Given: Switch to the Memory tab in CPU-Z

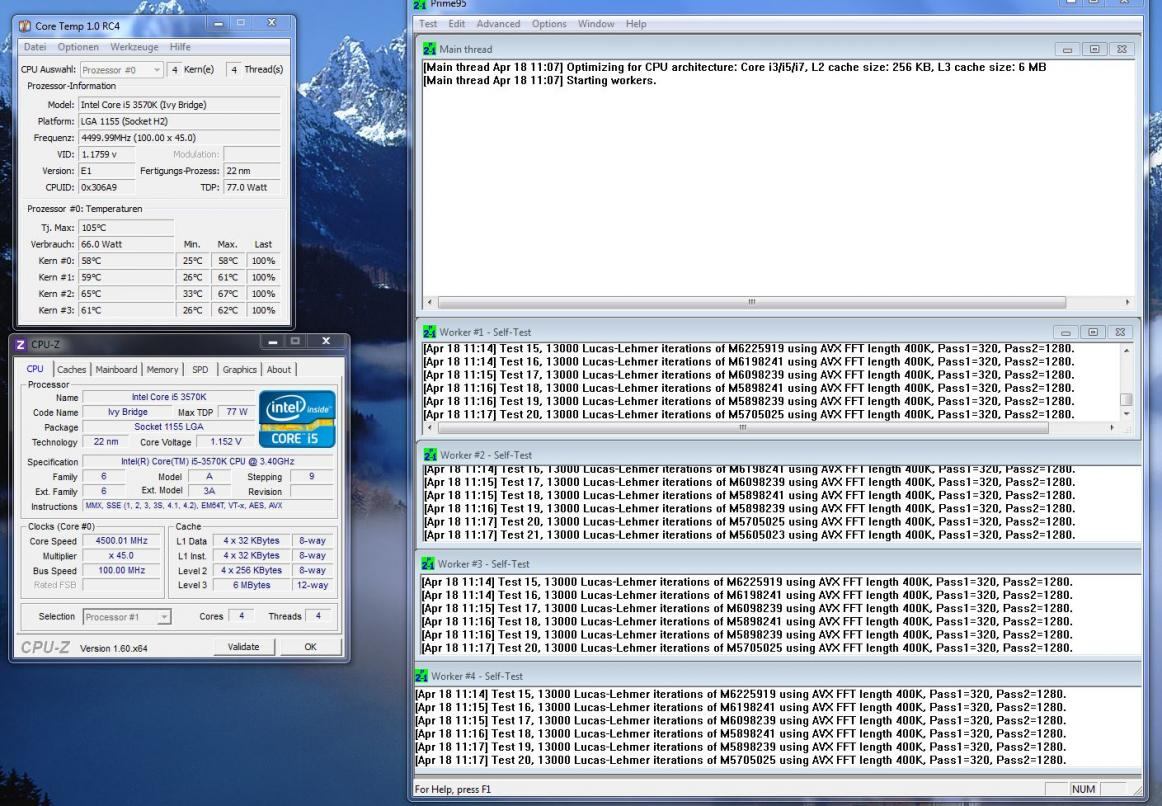Looking at the screenshot, I should point(162,370).
